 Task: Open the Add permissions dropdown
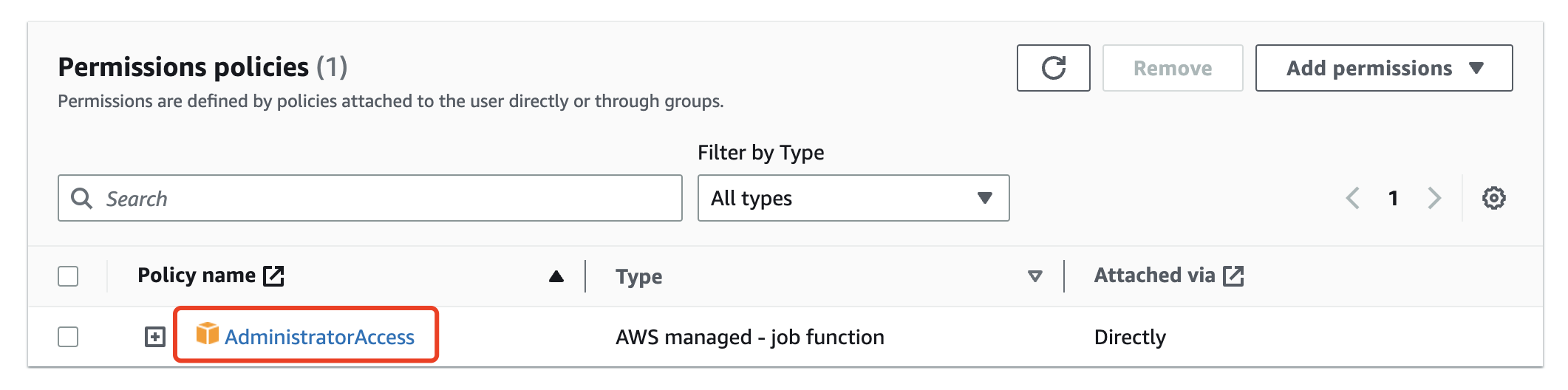1383,68
